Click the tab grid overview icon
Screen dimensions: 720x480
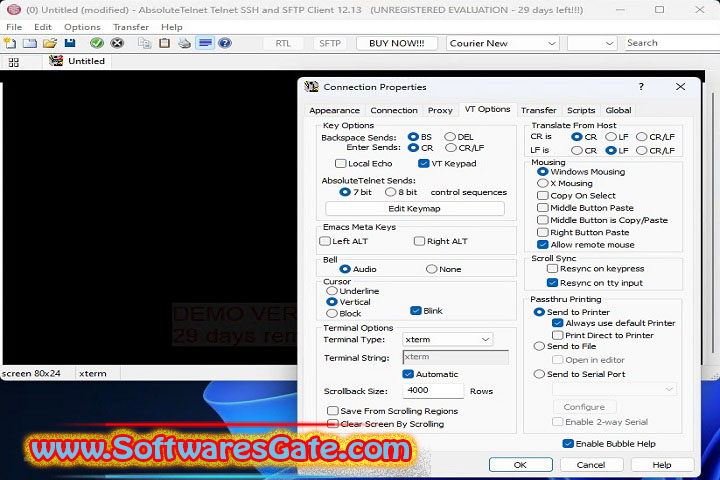tap(14, 62)
